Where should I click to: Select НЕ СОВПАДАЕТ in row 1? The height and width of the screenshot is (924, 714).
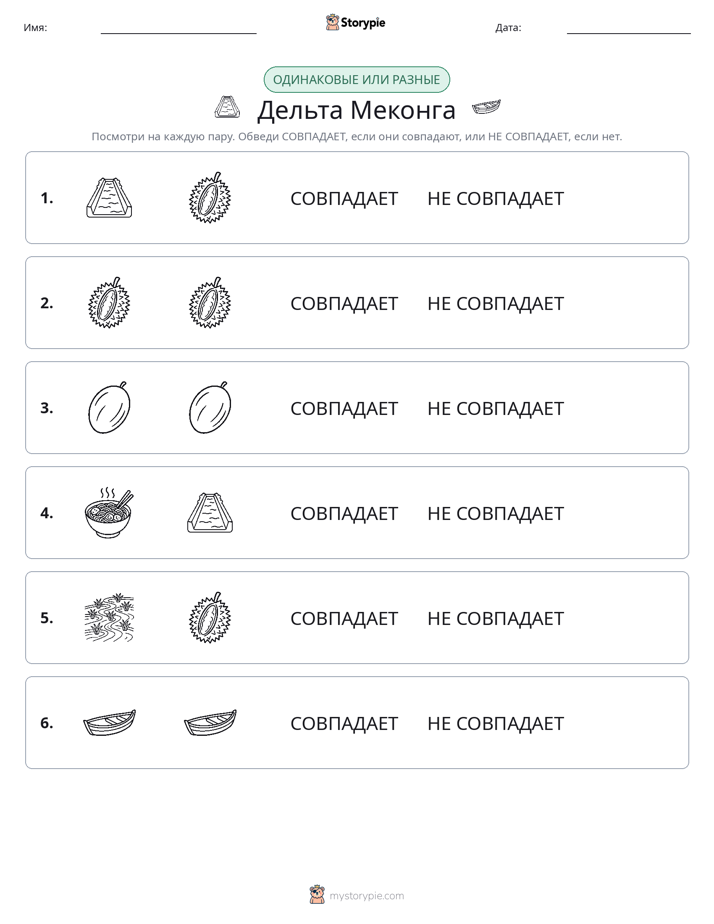pyautogui.click(x=495, y=198)
